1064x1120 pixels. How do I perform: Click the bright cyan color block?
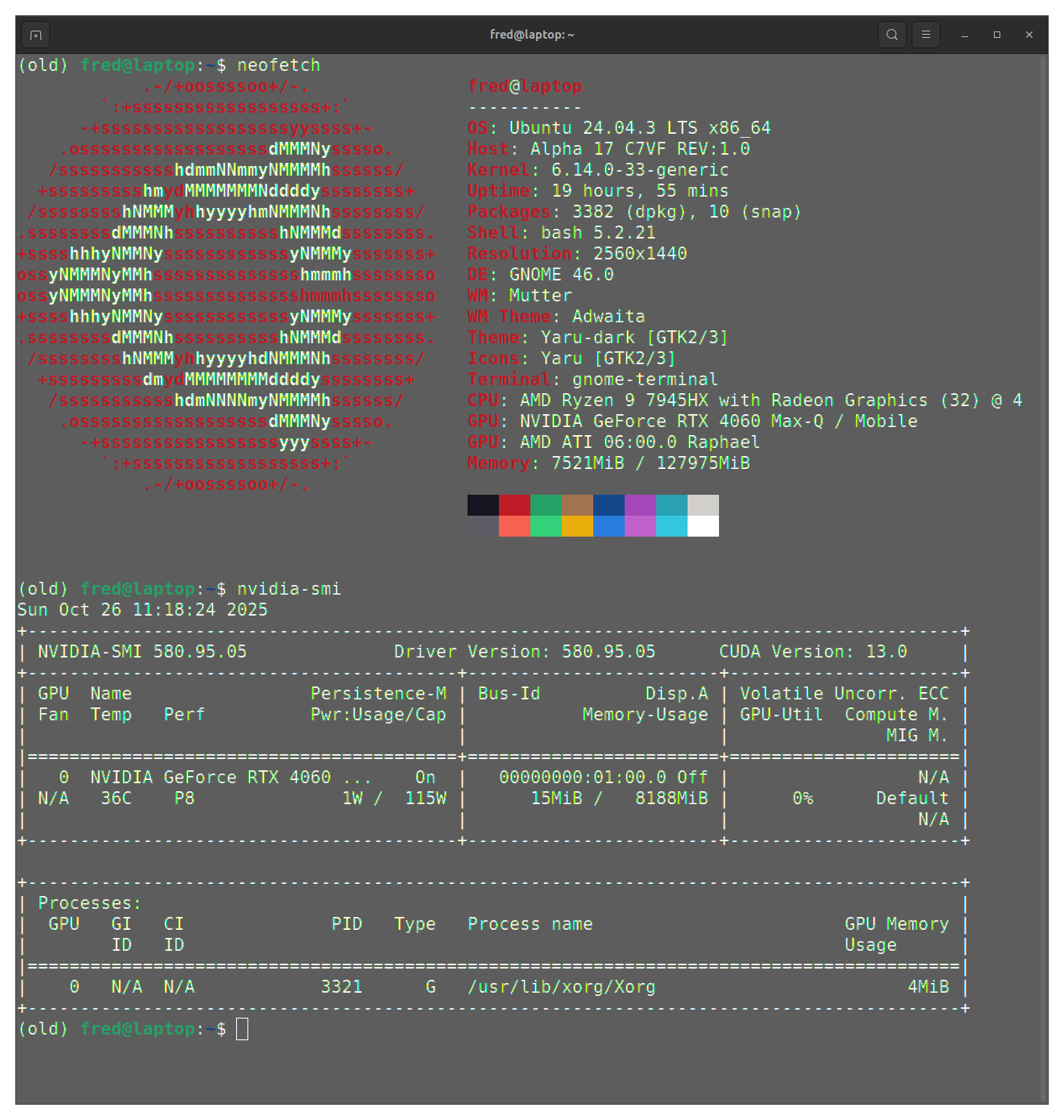click(671, 526)
